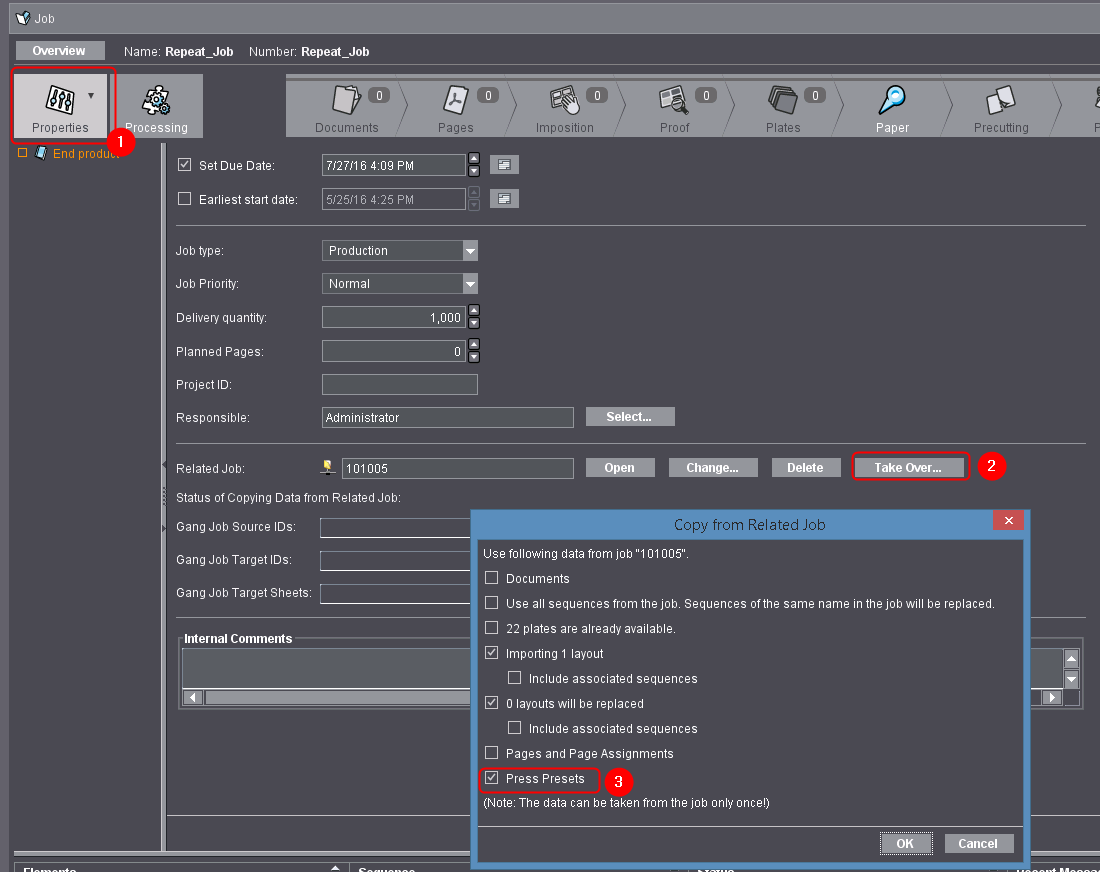Click the Take Over... button
The image size is (1100, 872).
click(908, 468)
